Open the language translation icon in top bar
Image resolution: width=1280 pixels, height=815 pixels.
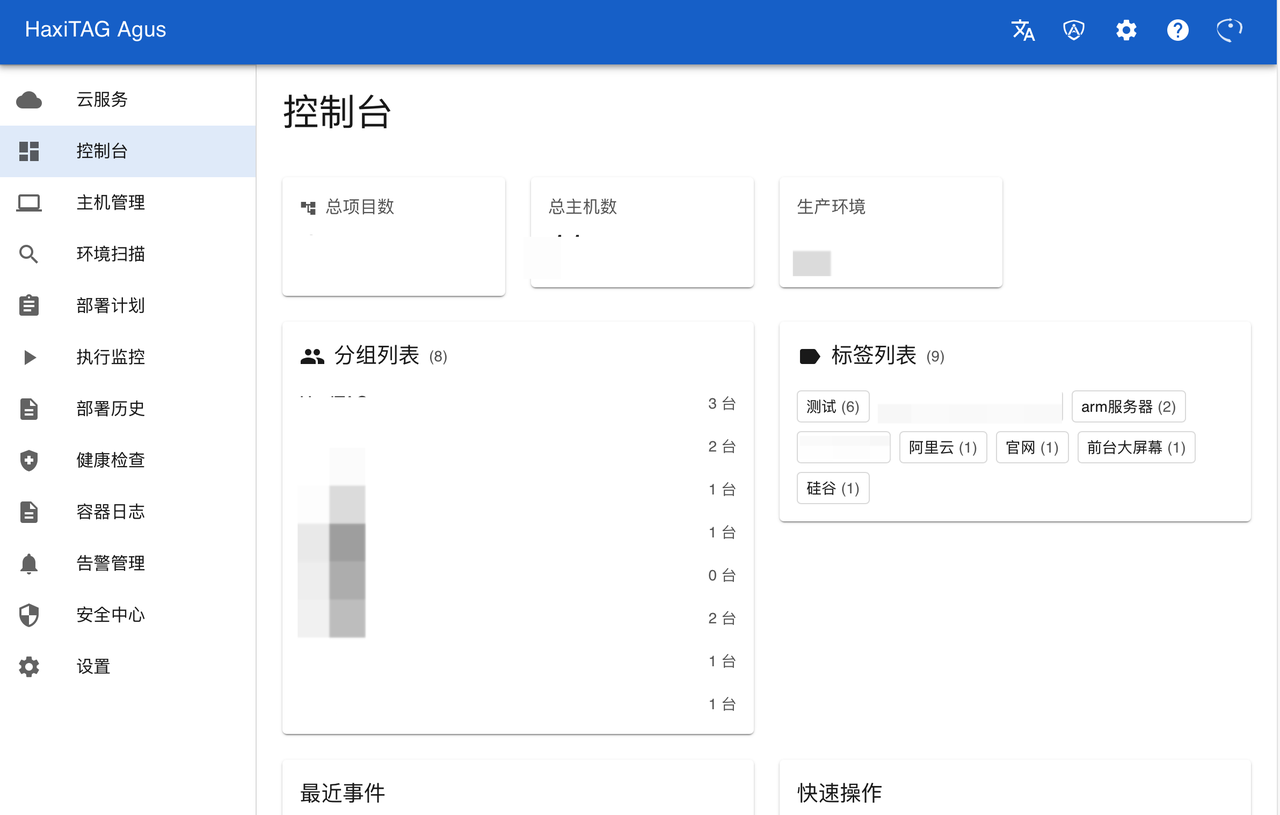tap(1023, 30)
